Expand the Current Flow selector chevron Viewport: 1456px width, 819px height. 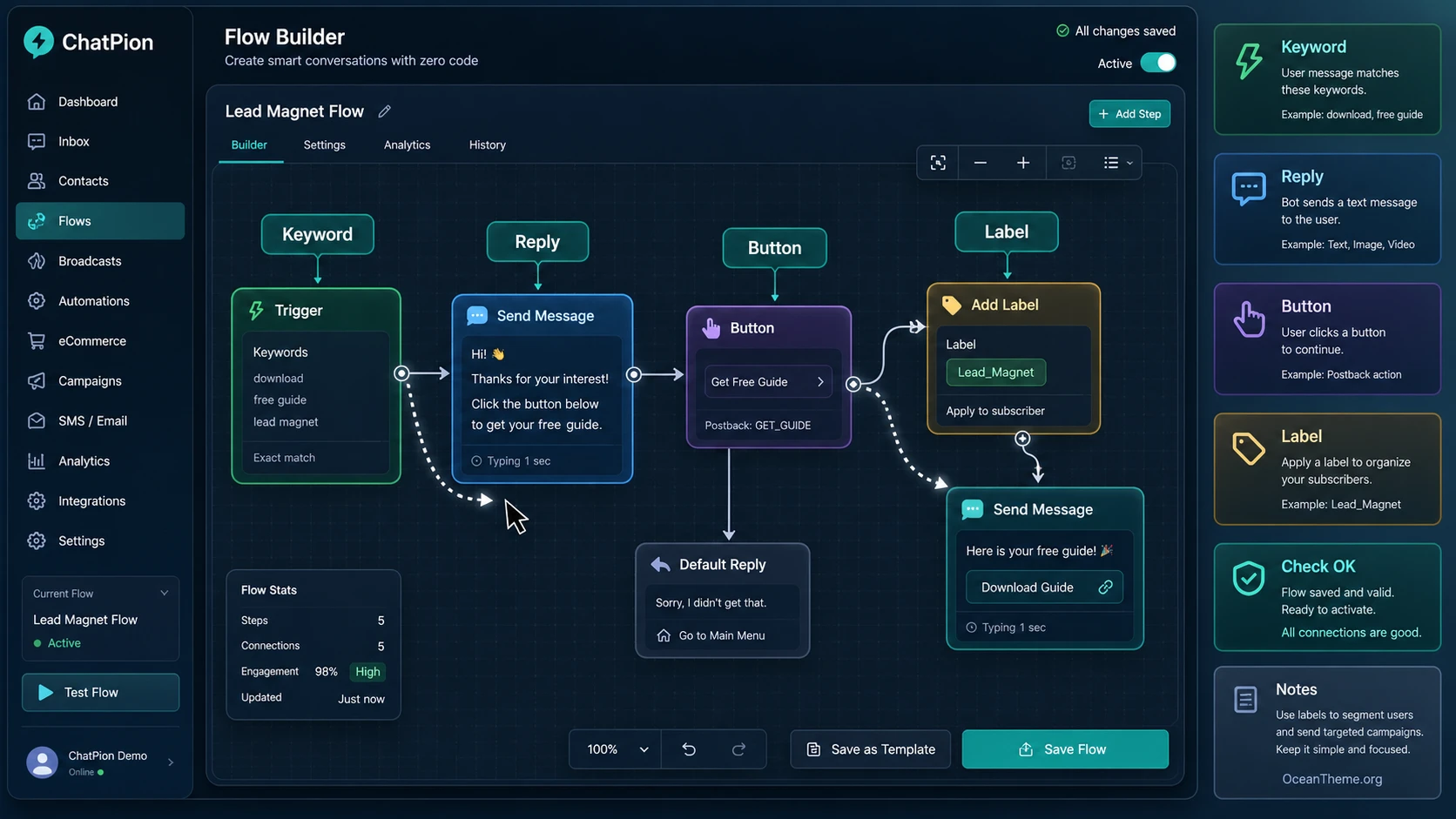165,594
